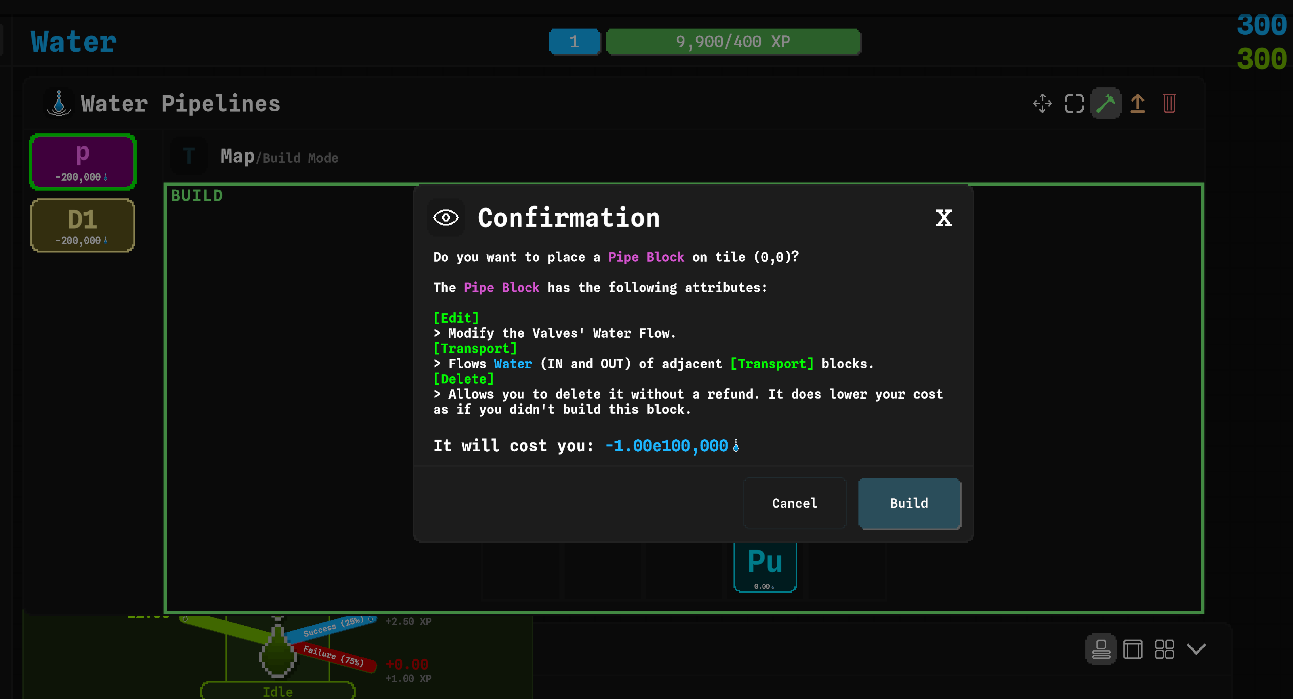This screenshot has height=699, width=1293.
Task: Switch to the panel layout view
Action: [1133, 649]
